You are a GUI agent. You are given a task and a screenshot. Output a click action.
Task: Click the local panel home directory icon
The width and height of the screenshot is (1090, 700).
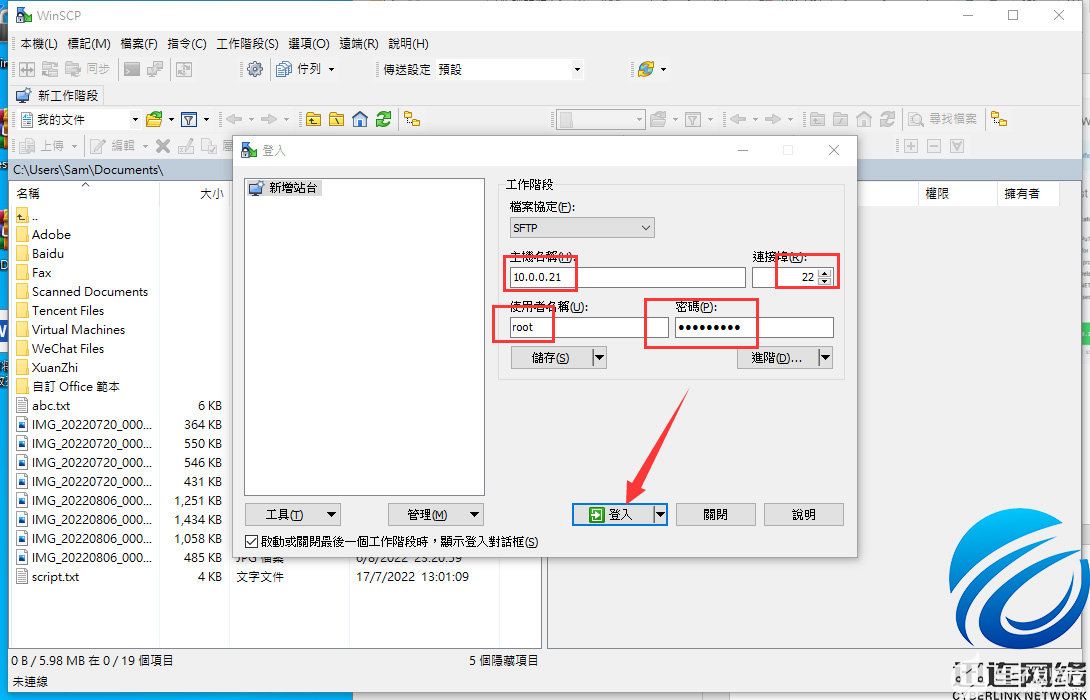[359, 120]
